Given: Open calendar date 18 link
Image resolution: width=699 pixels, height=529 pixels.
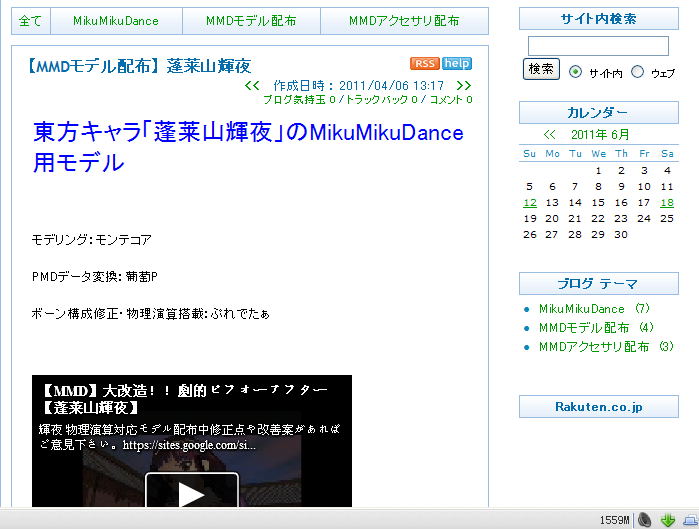Looking at the screenshot, I should coord(667,203).
